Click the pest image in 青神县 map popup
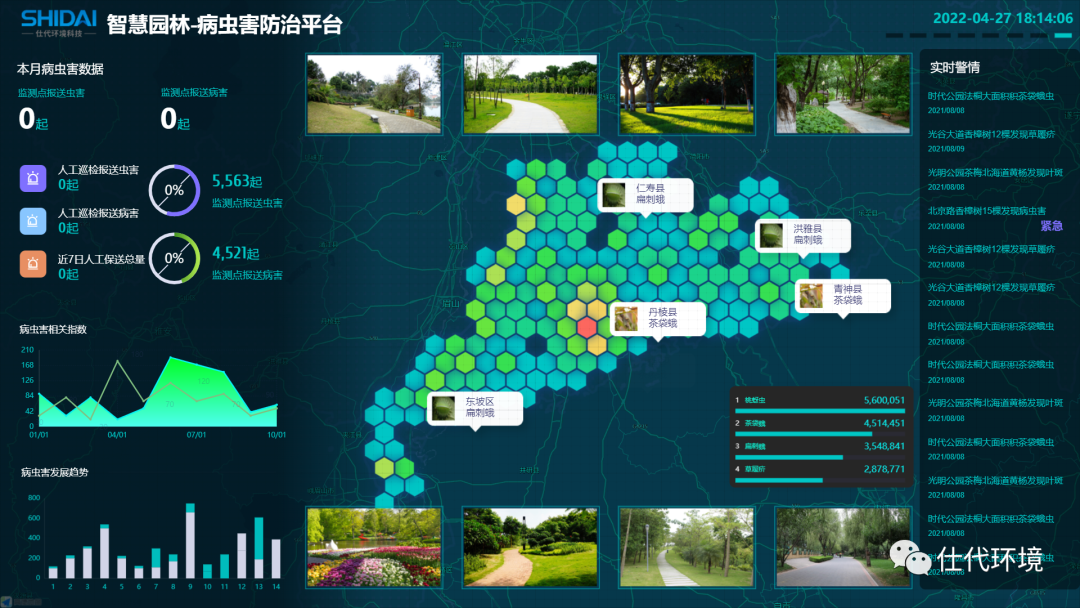 pyautogui.click(x=811, y=295)
